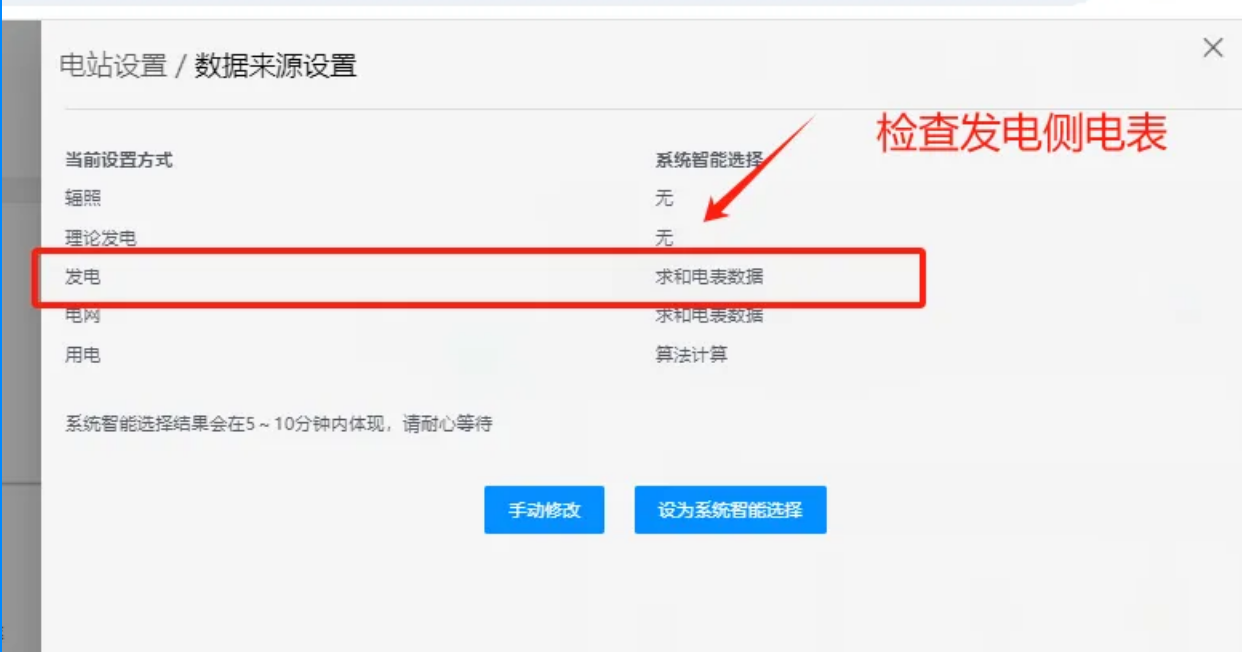Close the 数据来源设置 dialog with X icon
This screenshot has height=652, width=1242.
pos(1213,47)
